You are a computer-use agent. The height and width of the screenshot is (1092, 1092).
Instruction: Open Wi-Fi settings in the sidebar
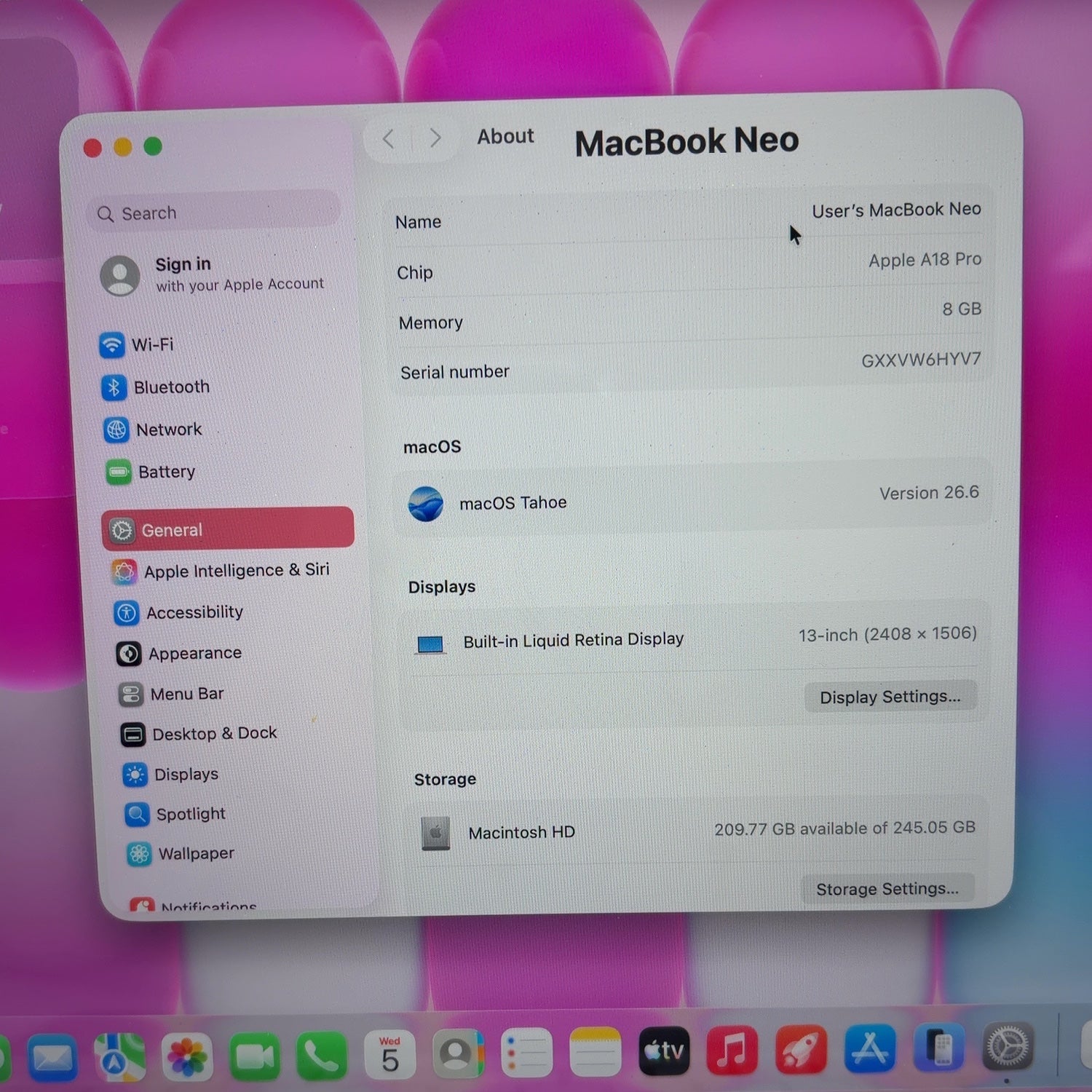tap(137, 344)
